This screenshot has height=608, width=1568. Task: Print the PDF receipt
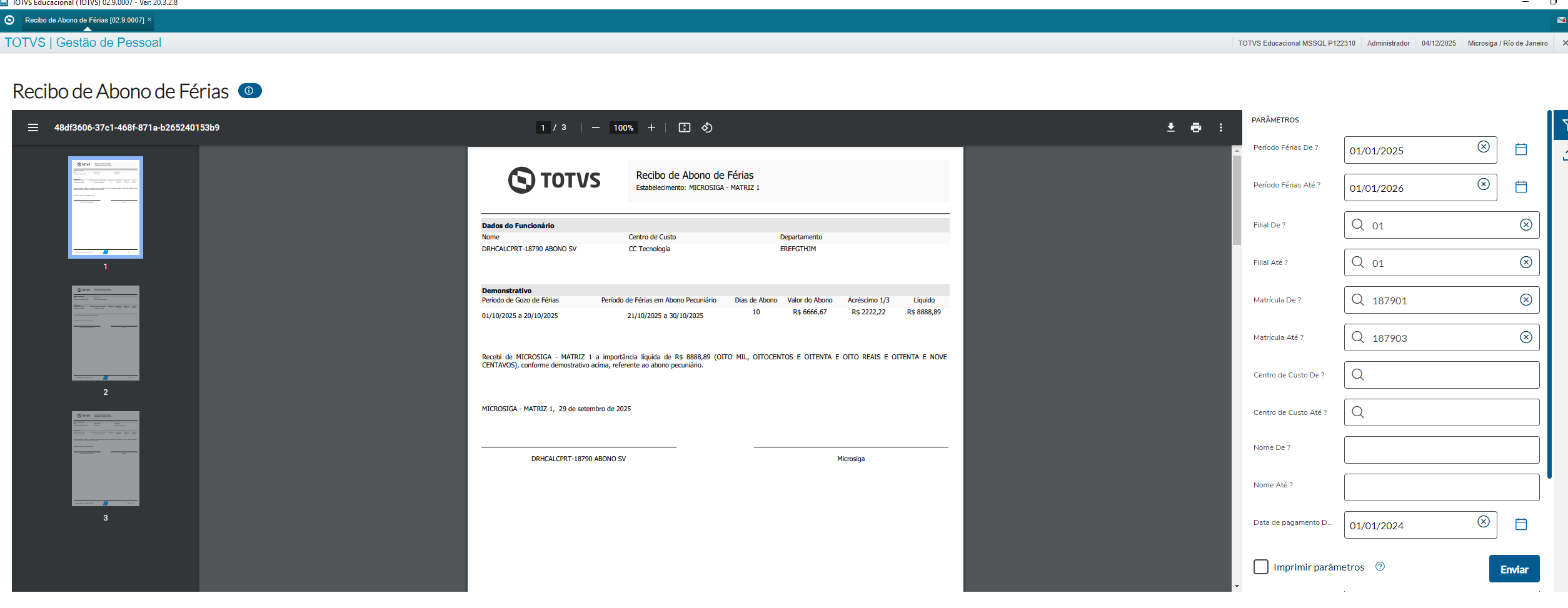(x=1196, y=127)
